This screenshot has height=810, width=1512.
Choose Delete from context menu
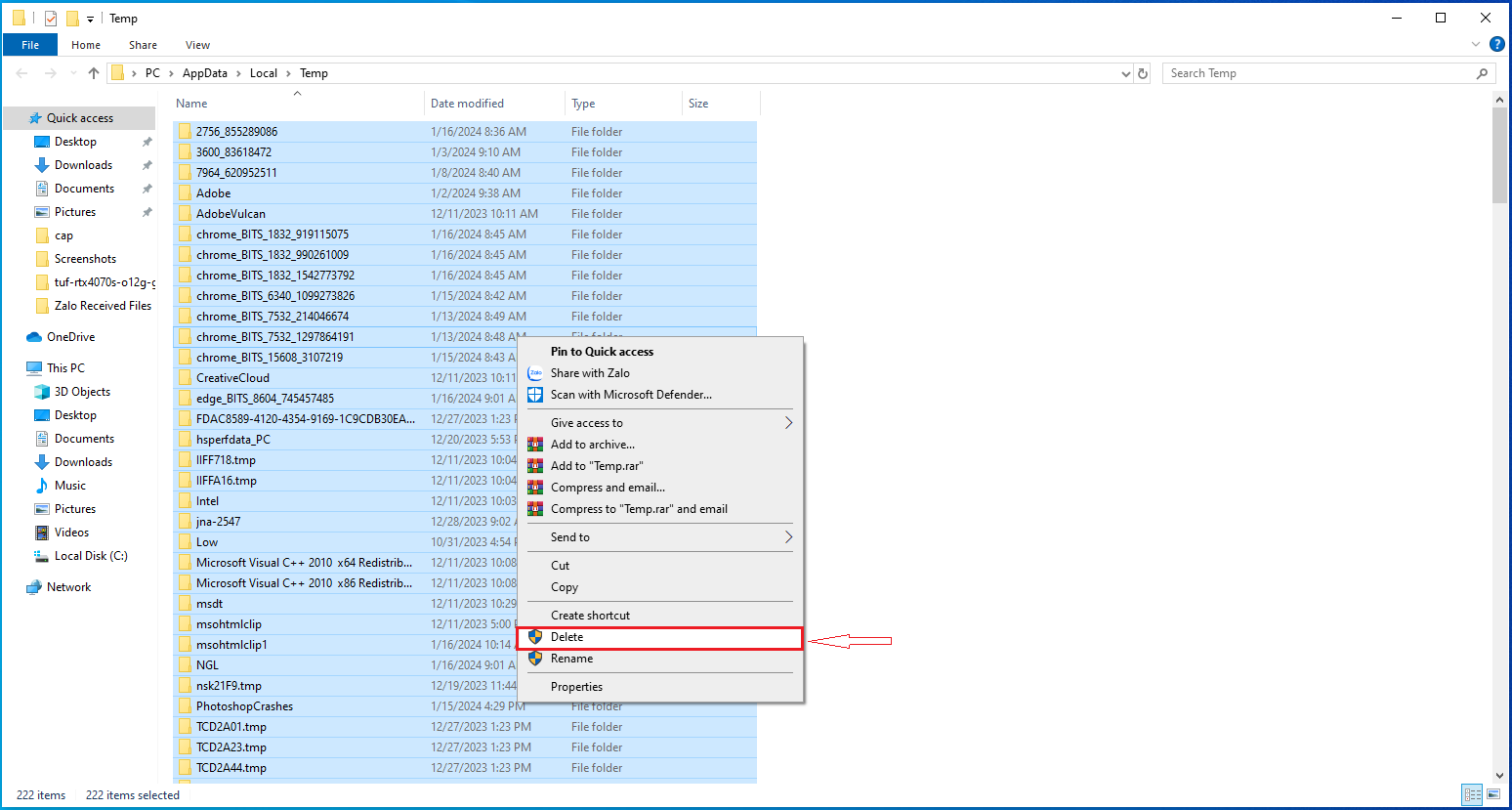tap(659, 637)
